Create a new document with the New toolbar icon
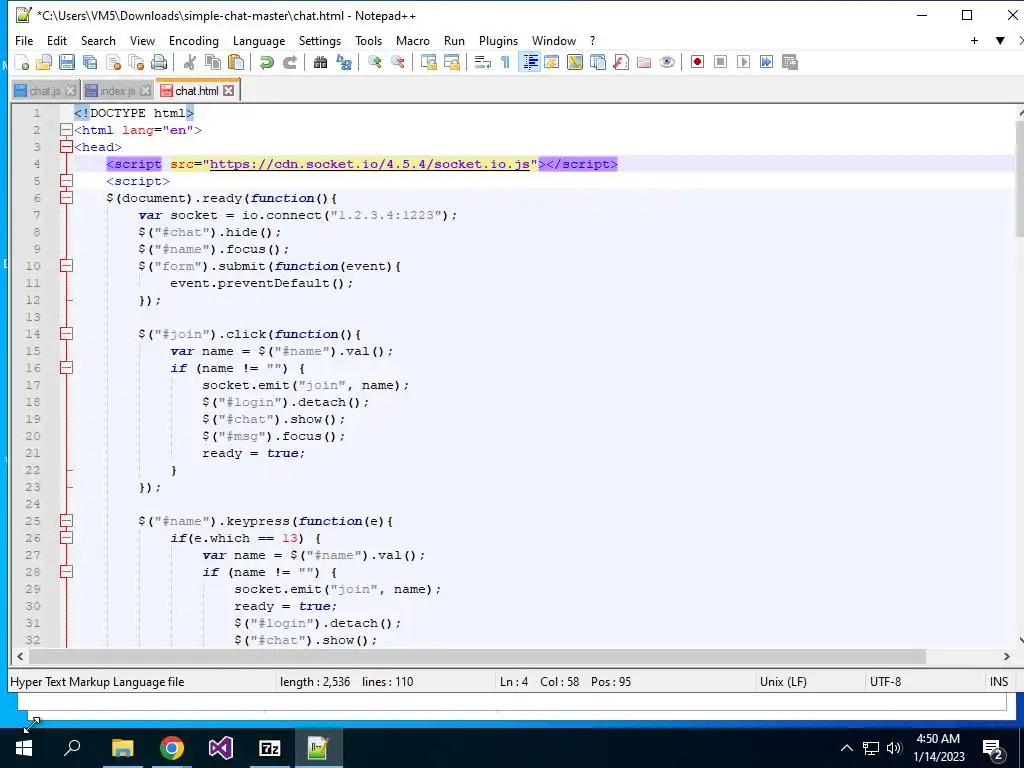This screenshot has width=1024, height=768. pyautogui.click(x=22, y=62)
